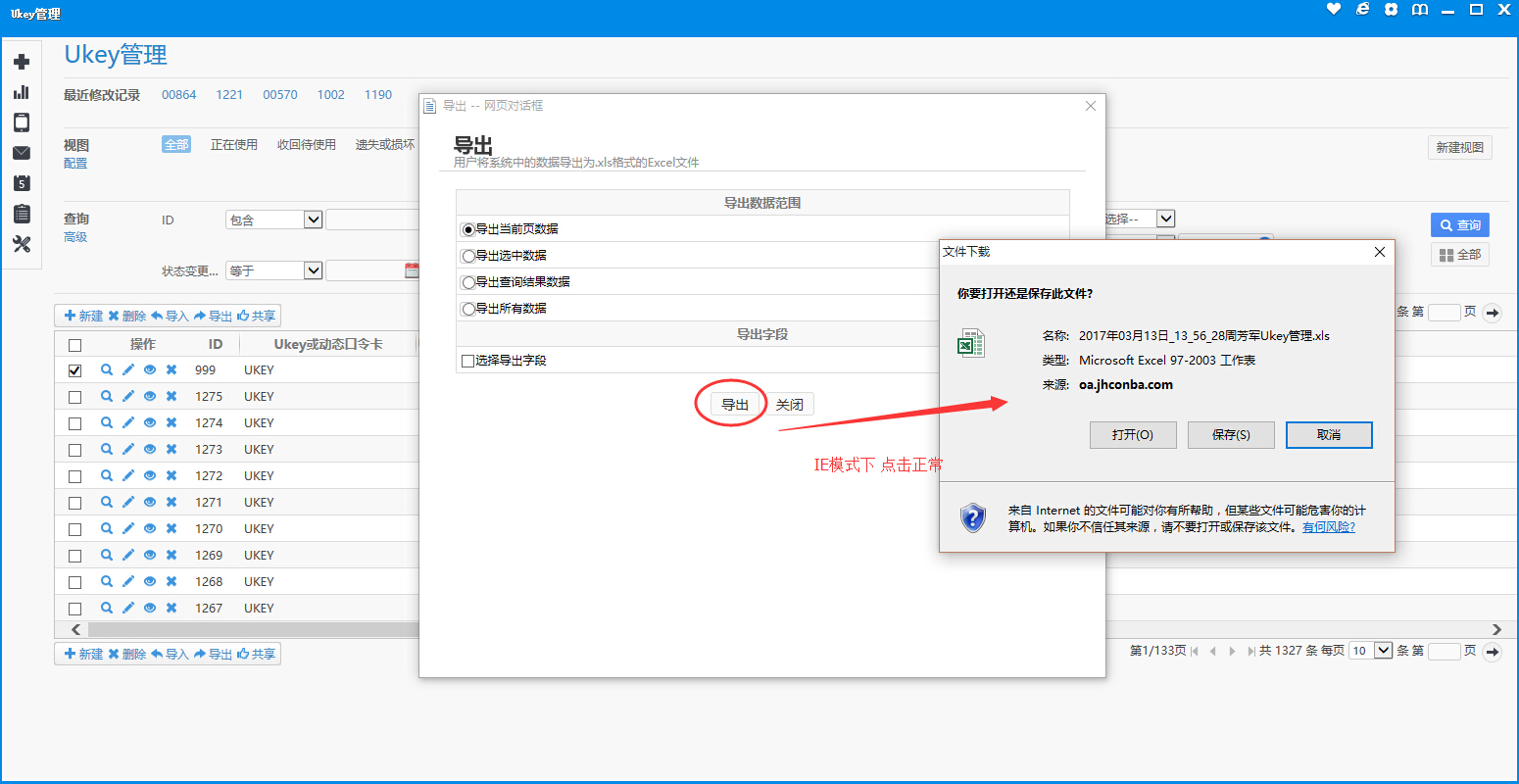Click the Save button in download dialog
The width and height of the screenshot is (1519, 784).
1231,435
